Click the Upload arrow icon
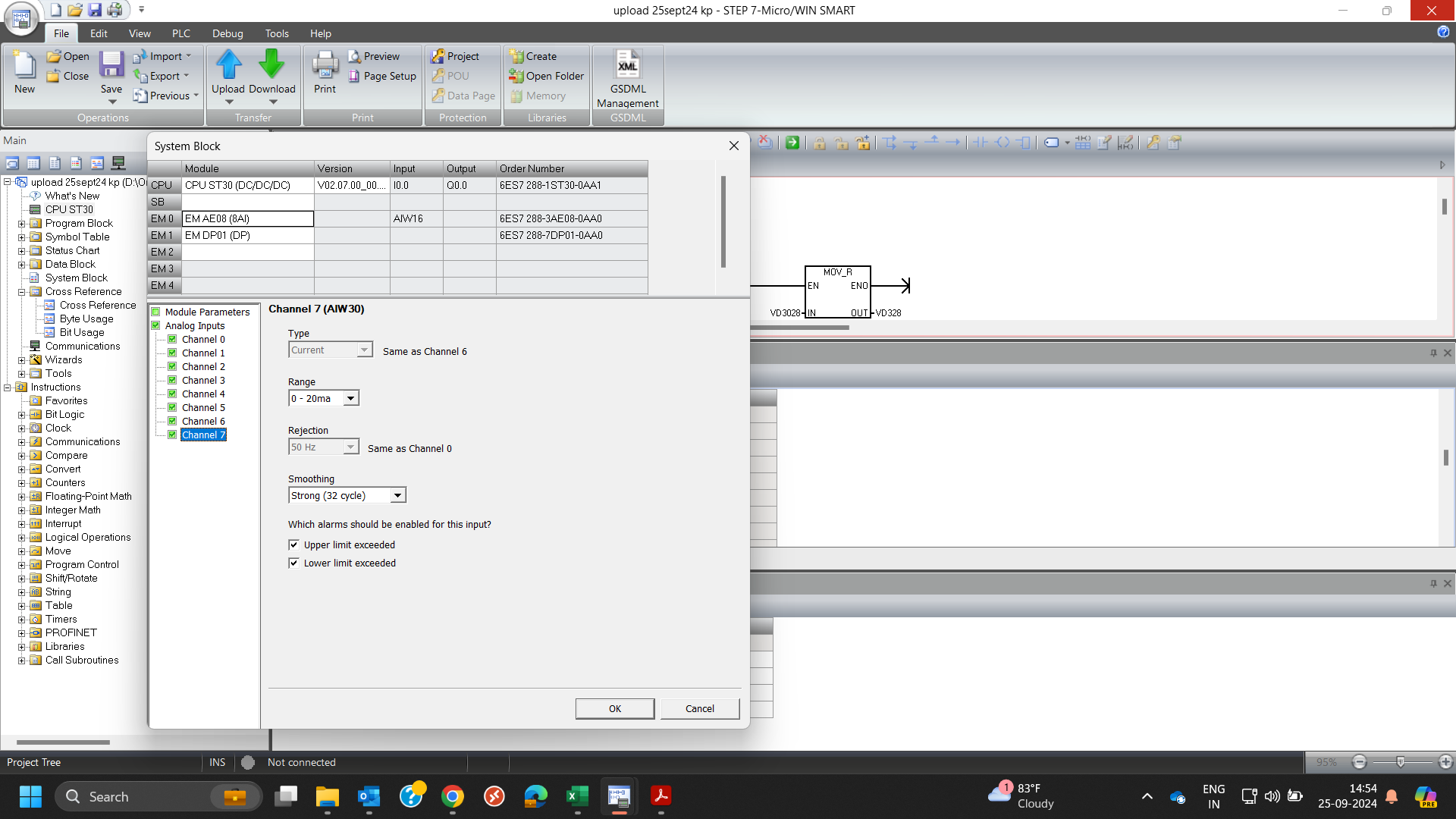1456x819 pixels. coord(228,65)
